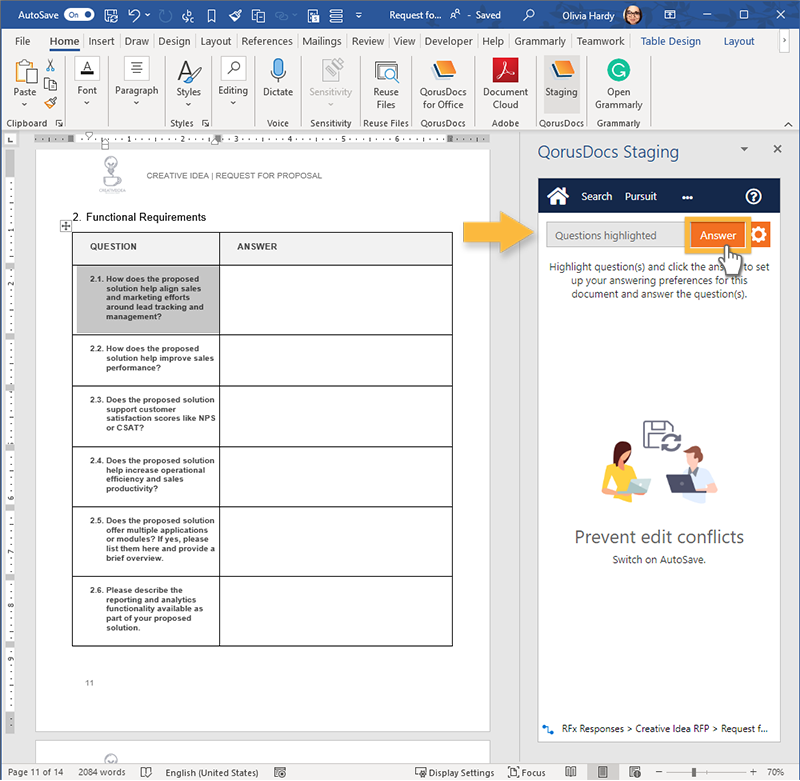This screenshot has width=800, height=781.
Task: Close the QorusDocs Staging pane
Action: [x=777, y=149]
